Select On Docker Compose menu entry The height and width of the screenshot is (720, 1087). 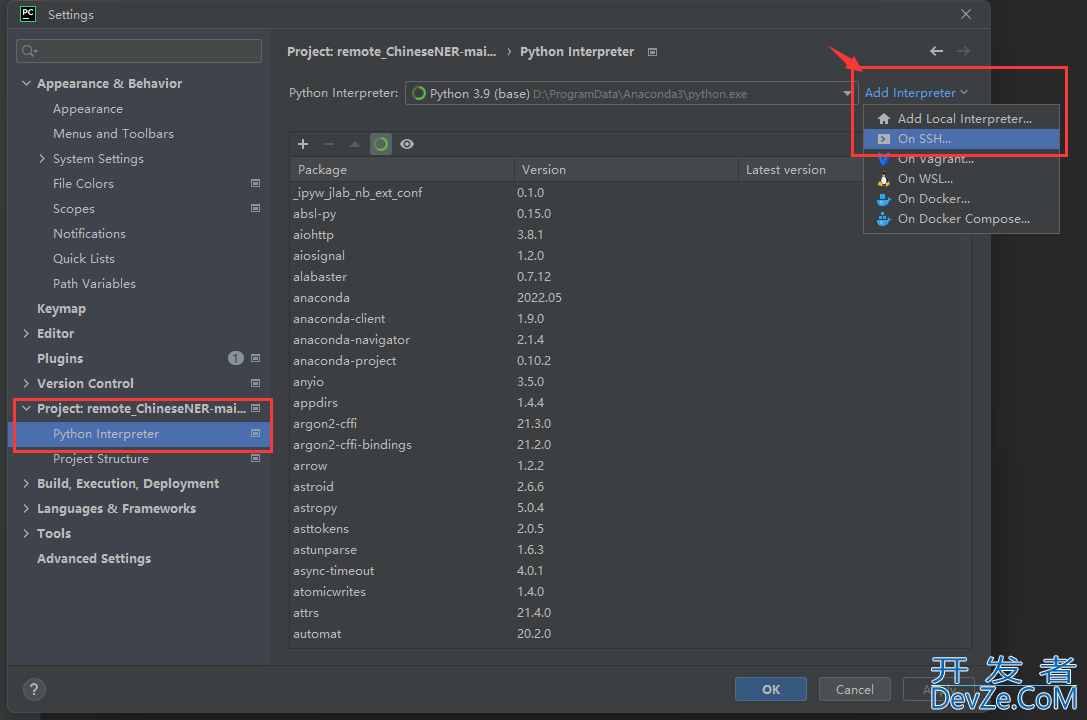pos(961,219)
